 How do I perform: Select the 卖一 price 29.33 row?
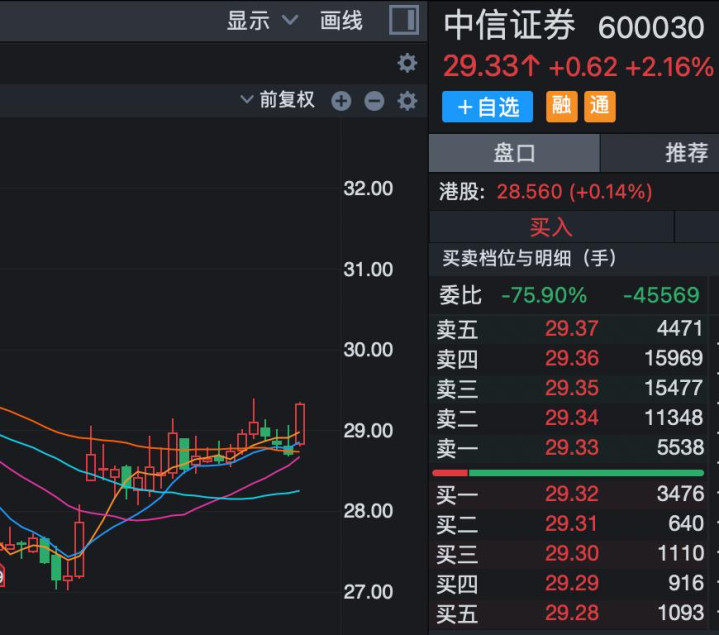coord(570,447)
